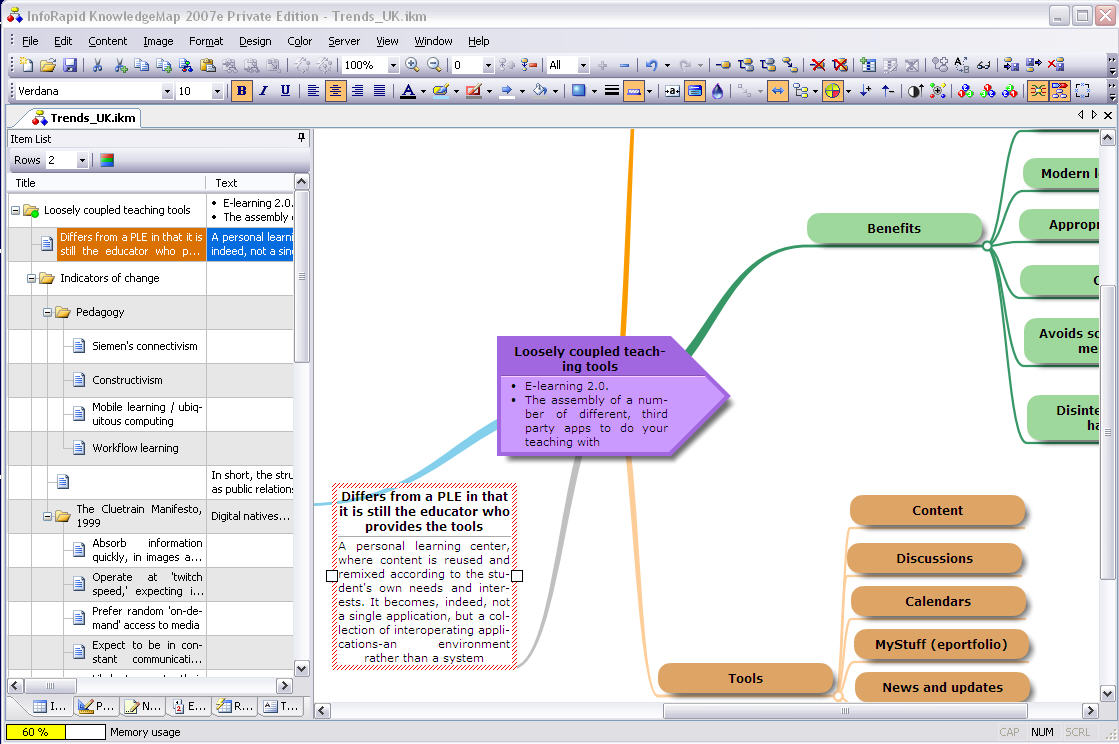The width and height of the screenshot is (1119, 744).
Task: Click the colored item list icon beside Rows
Action: tap(107, 160)
